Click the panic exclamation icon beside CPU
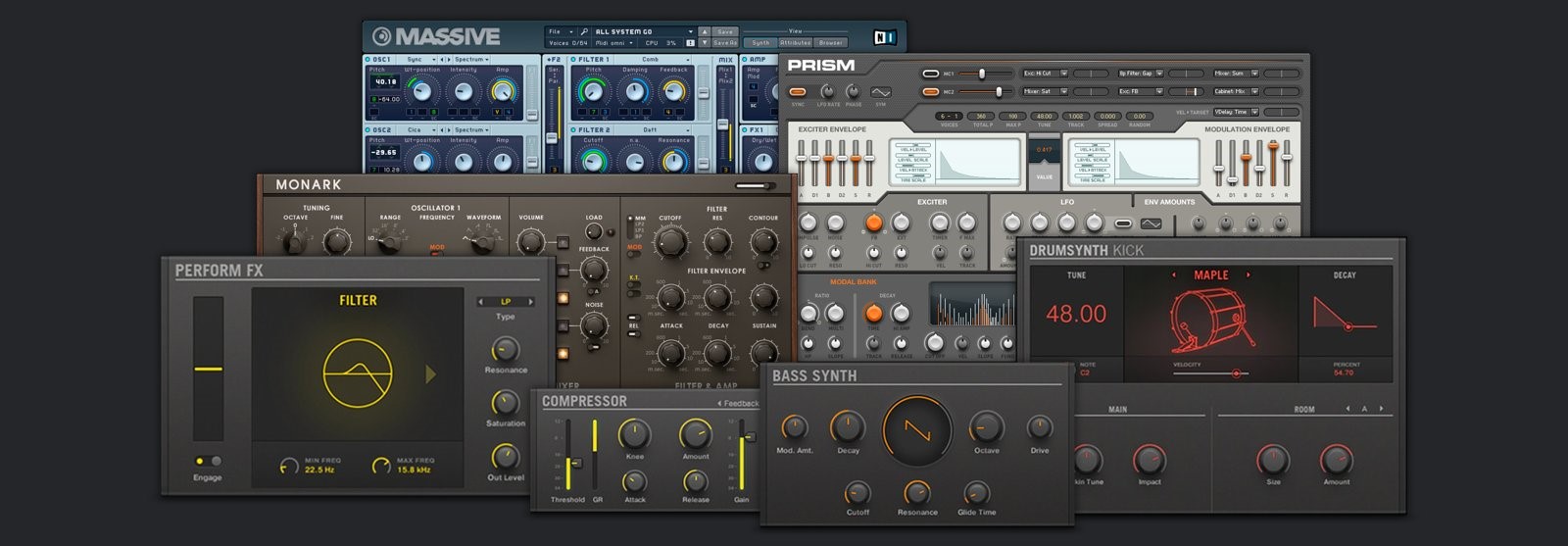 pos(690,42)
